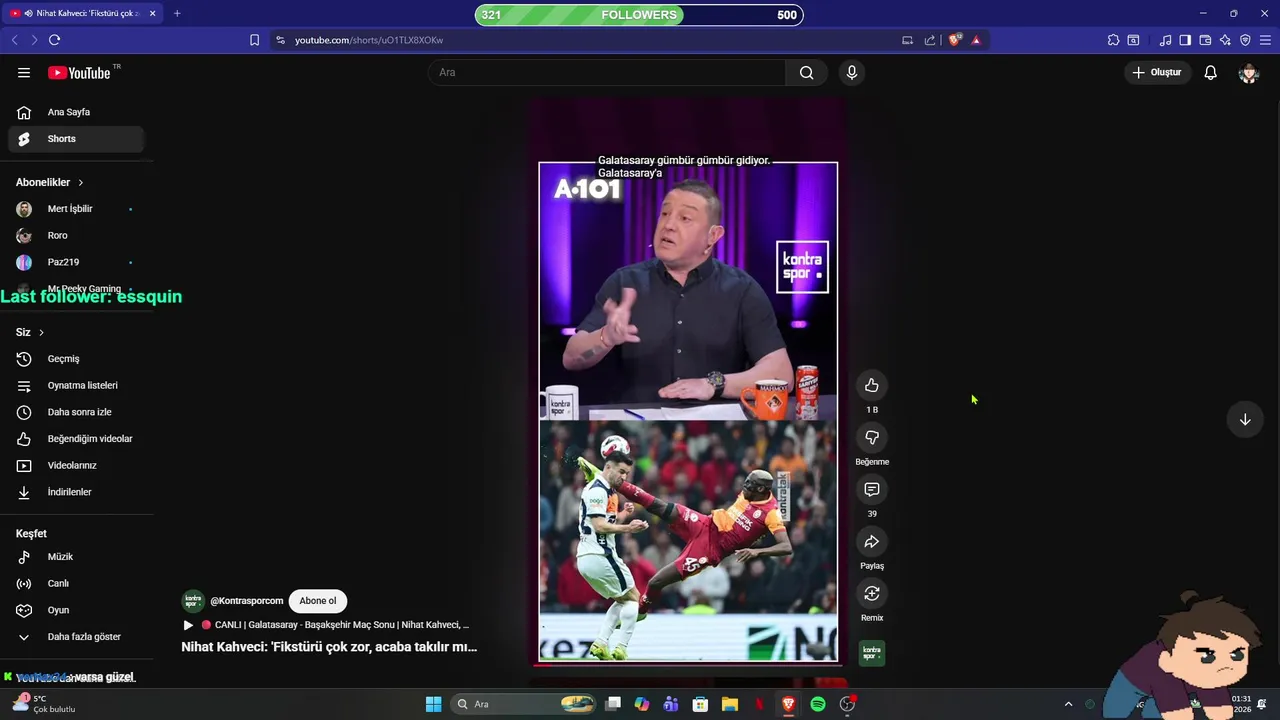Show more with Daha fazla göster
The image size is (1280, 720).
(76, 637)
